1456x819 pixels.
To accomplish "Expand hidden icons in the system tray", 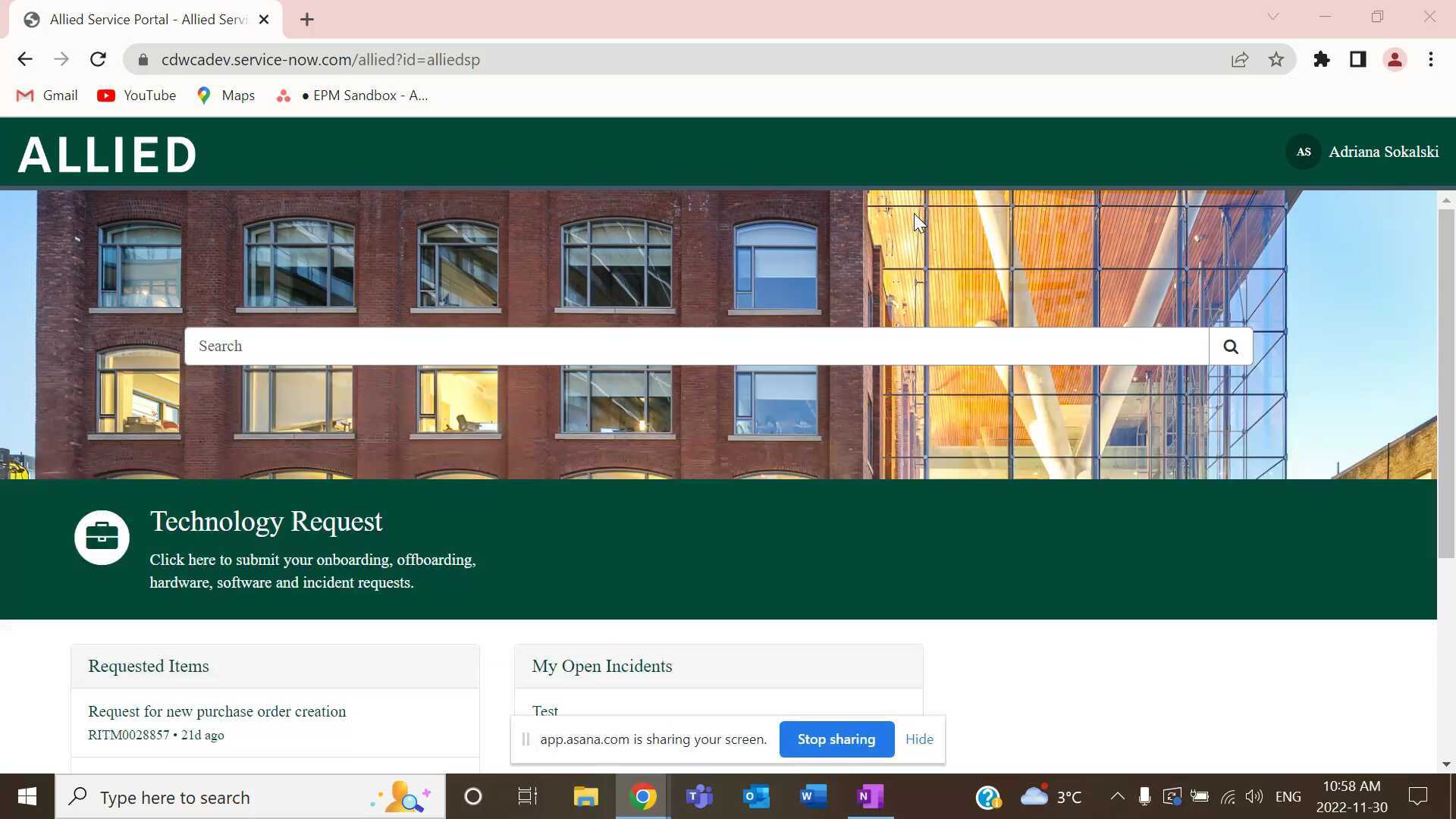I will pos(1116,796).
